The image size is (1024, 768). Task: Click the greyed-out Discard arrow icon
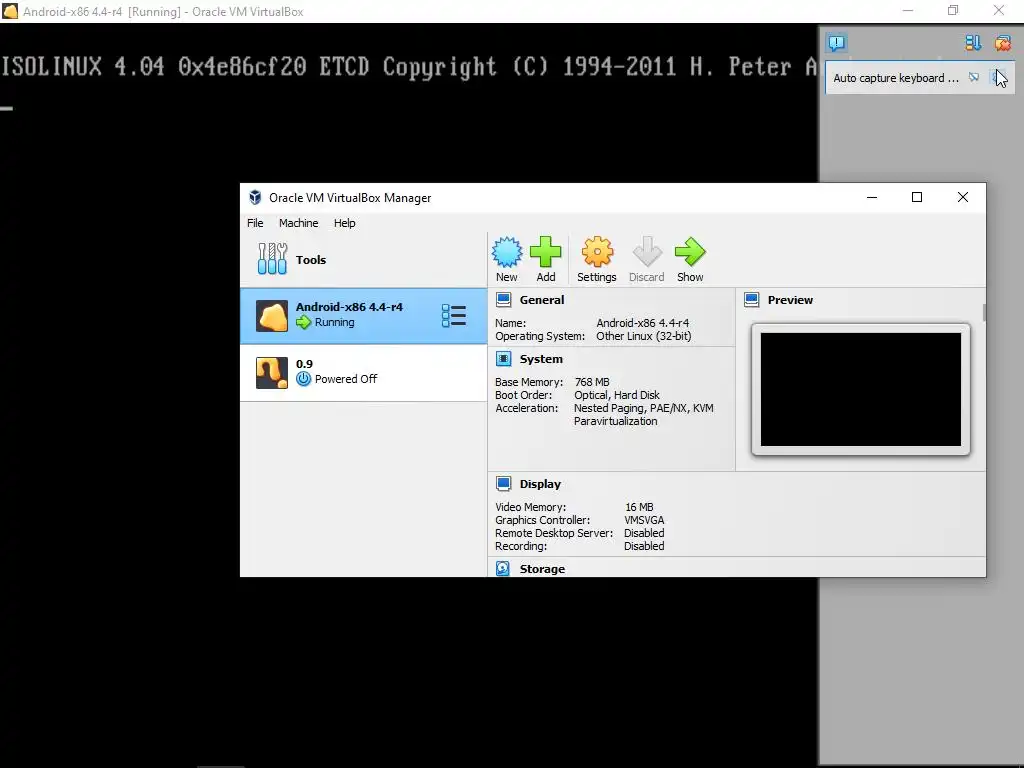(647, 252)
